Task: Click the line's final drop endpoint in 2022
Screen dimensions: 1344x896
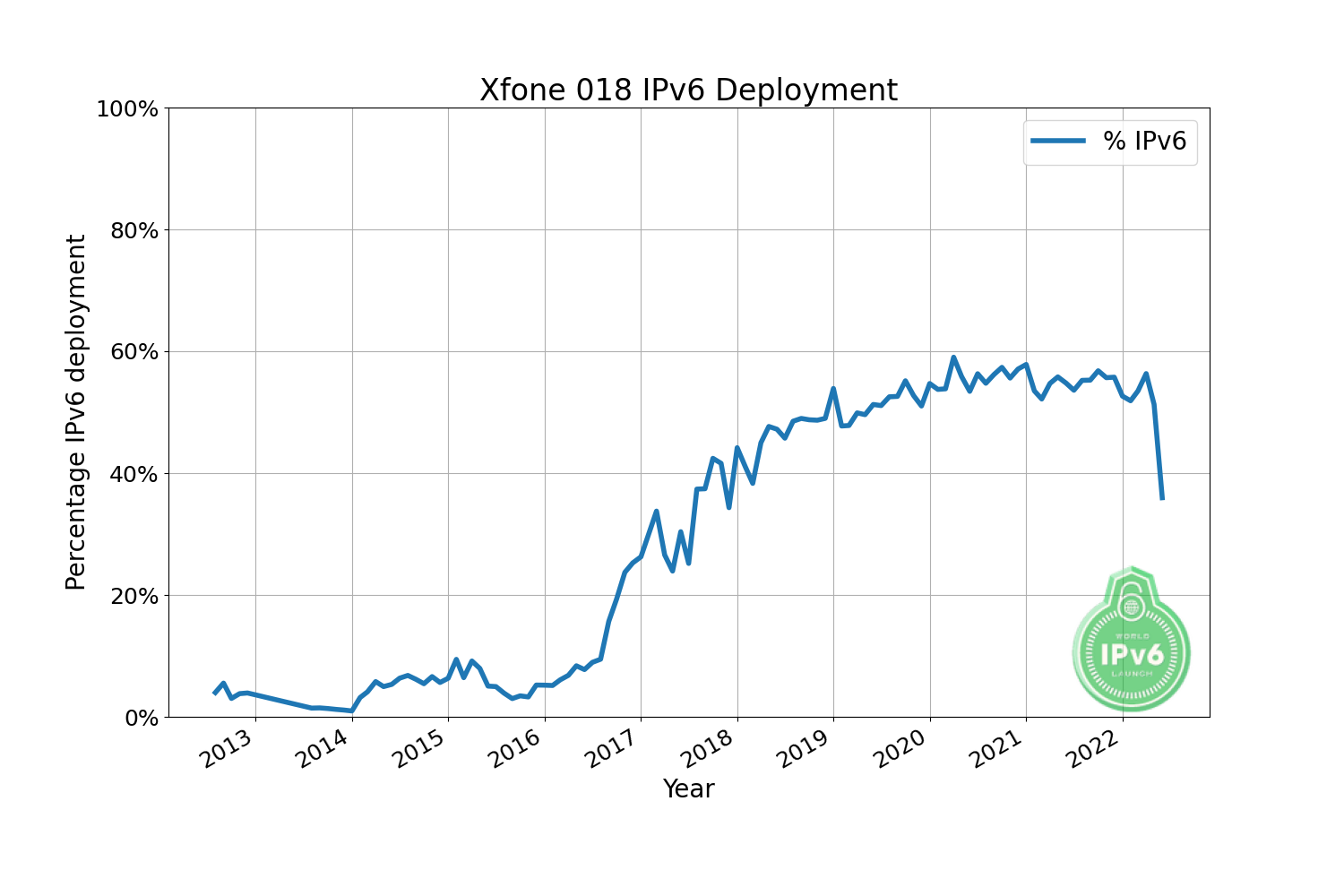Action: pos(1162,498)
